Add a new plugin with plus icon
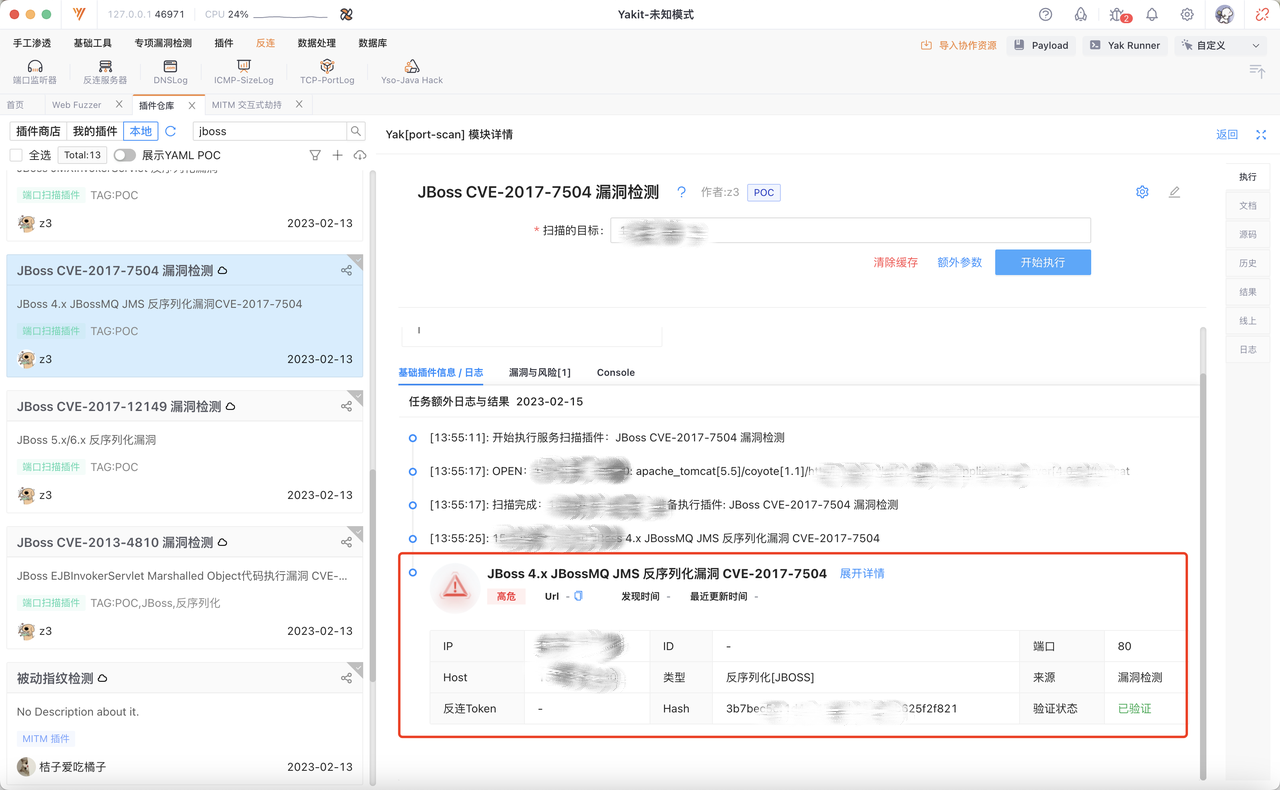Screen dimensions: 1280x790 [x=337, y=155]
